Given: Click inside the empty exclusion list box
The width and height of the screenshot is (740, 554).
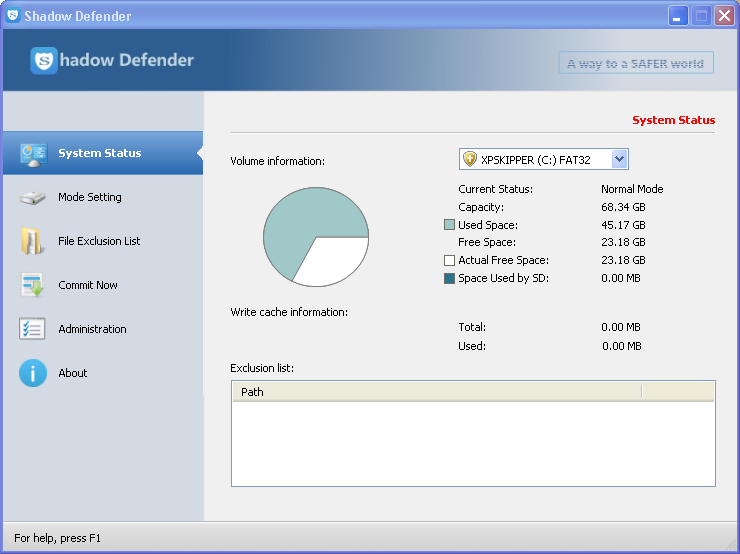Looking at the screenshot, I should [x=473, y=444].
